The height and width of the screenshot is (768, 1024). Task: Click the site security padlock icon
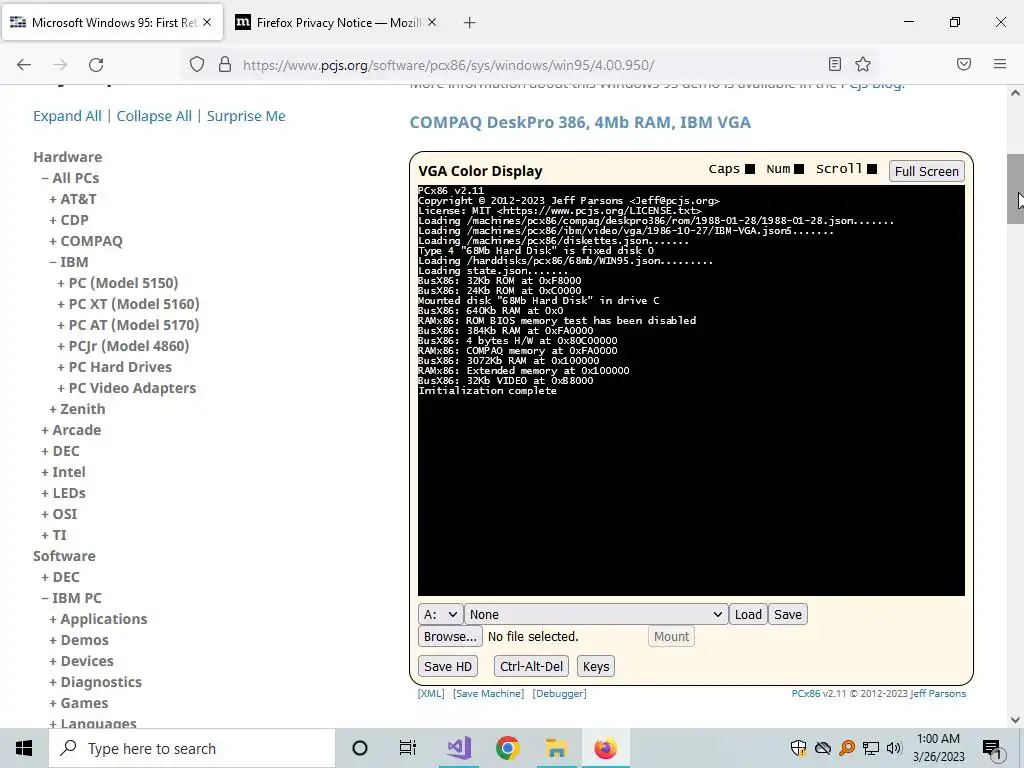(x=225, y=65)
